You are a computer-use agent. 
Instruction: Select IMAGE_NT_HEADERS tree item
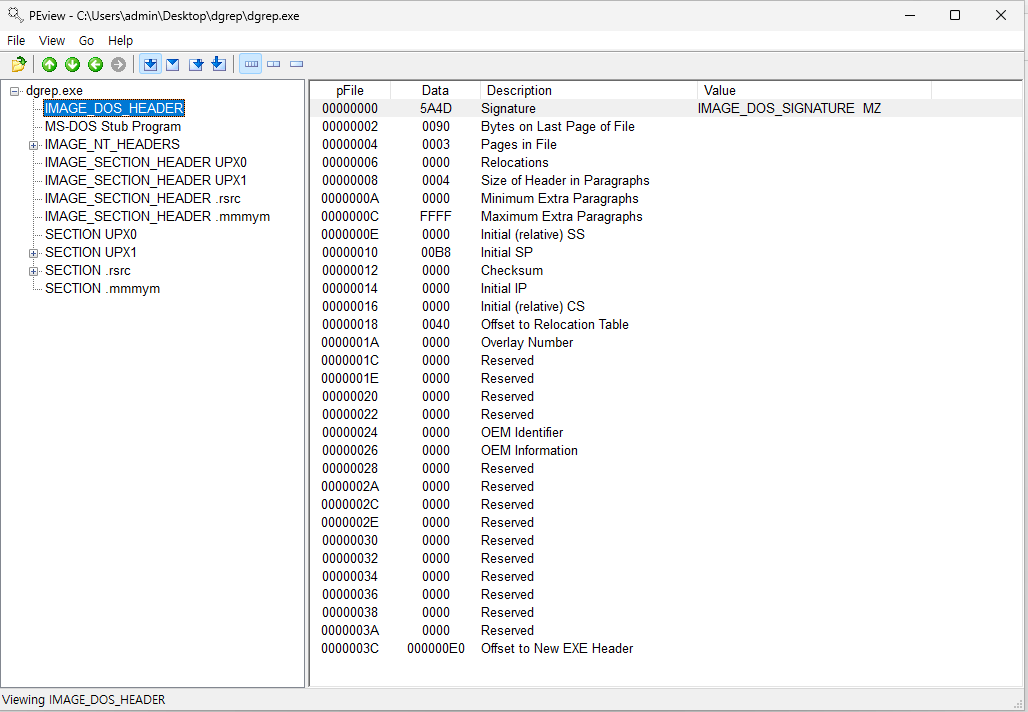(112, 144)
